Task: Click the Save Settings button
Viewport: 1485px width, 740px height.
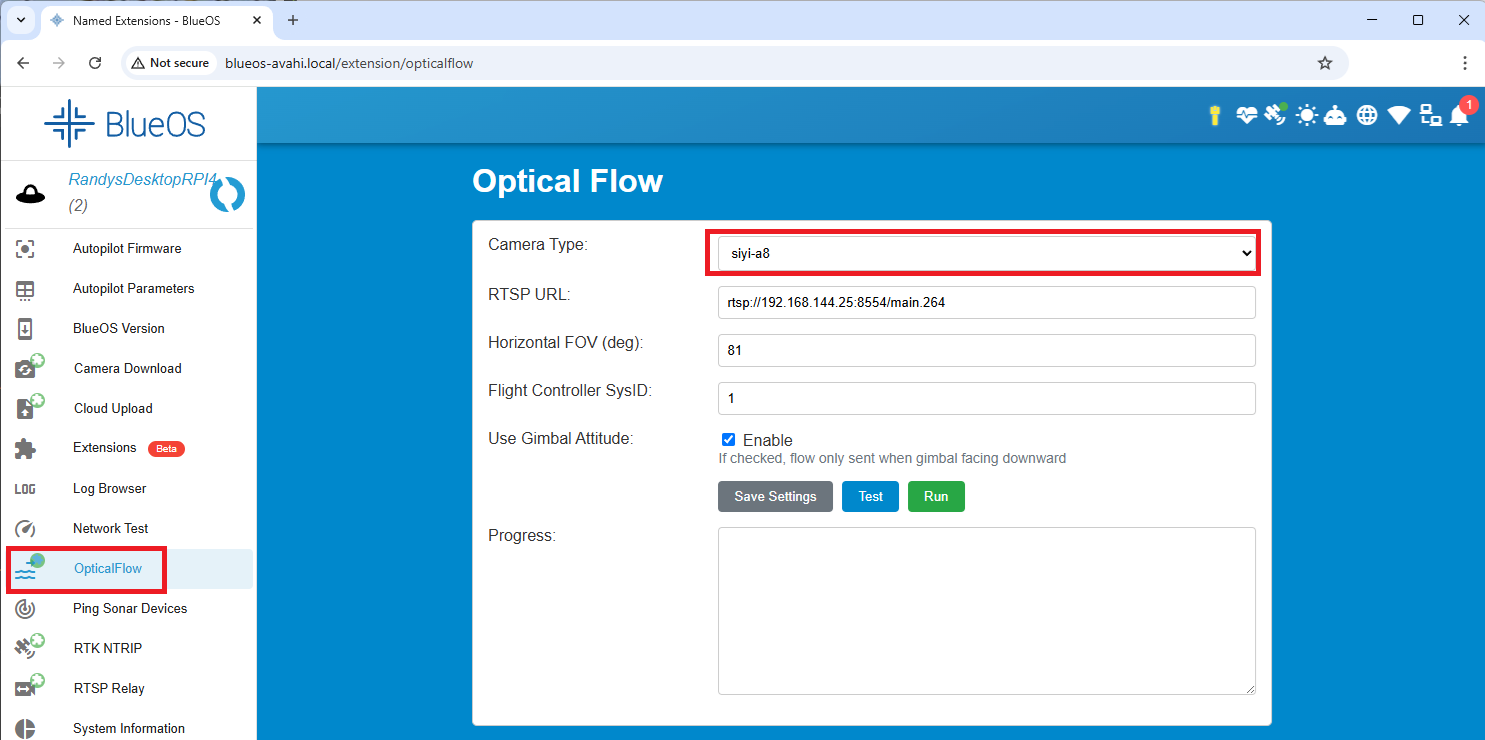Action: click(x=775, y=497)
